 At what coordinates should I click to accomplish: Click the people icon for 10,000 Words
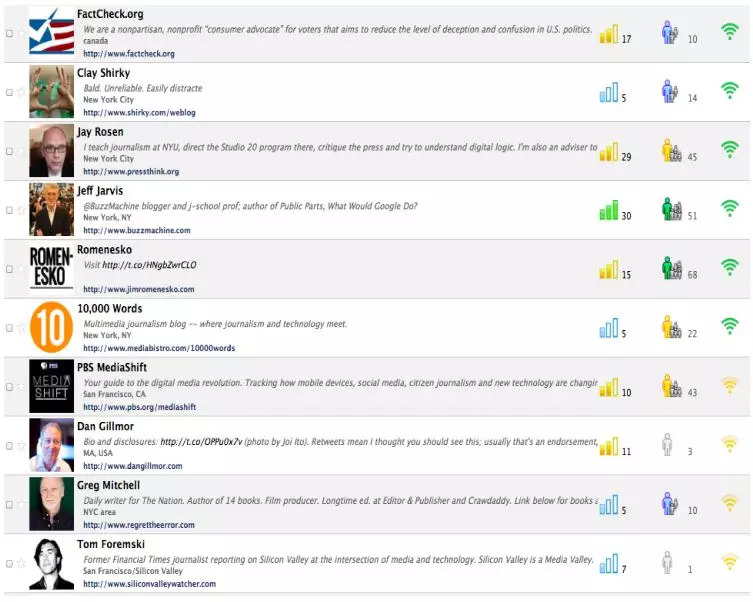671,328
